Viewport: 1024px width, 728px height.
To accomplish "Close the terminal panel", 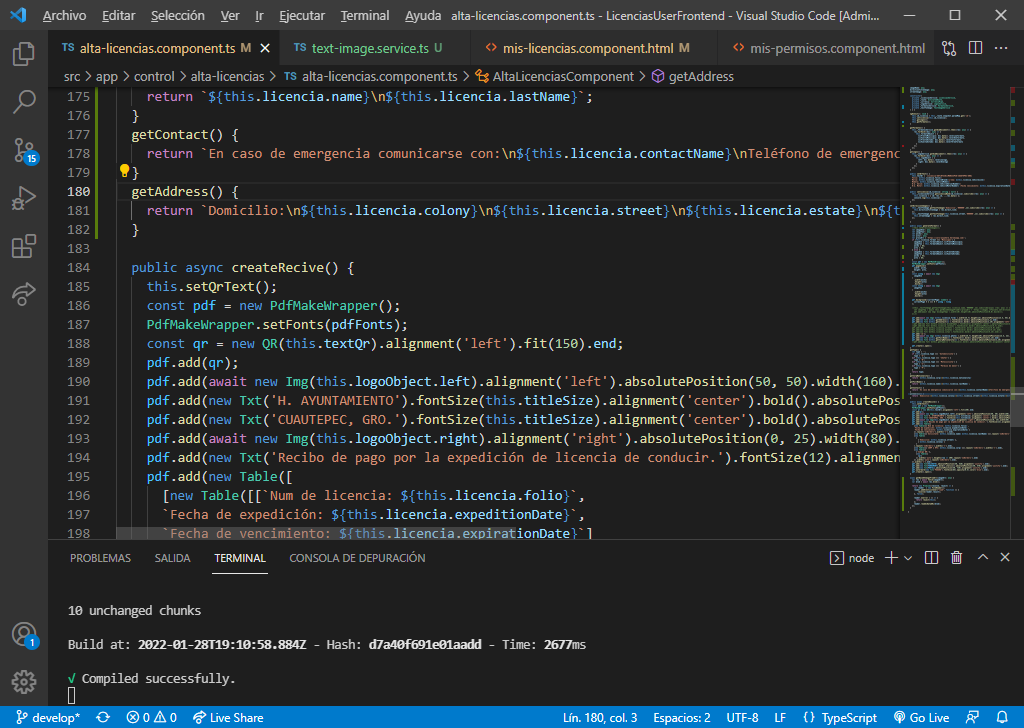I will coord(1005,557).
